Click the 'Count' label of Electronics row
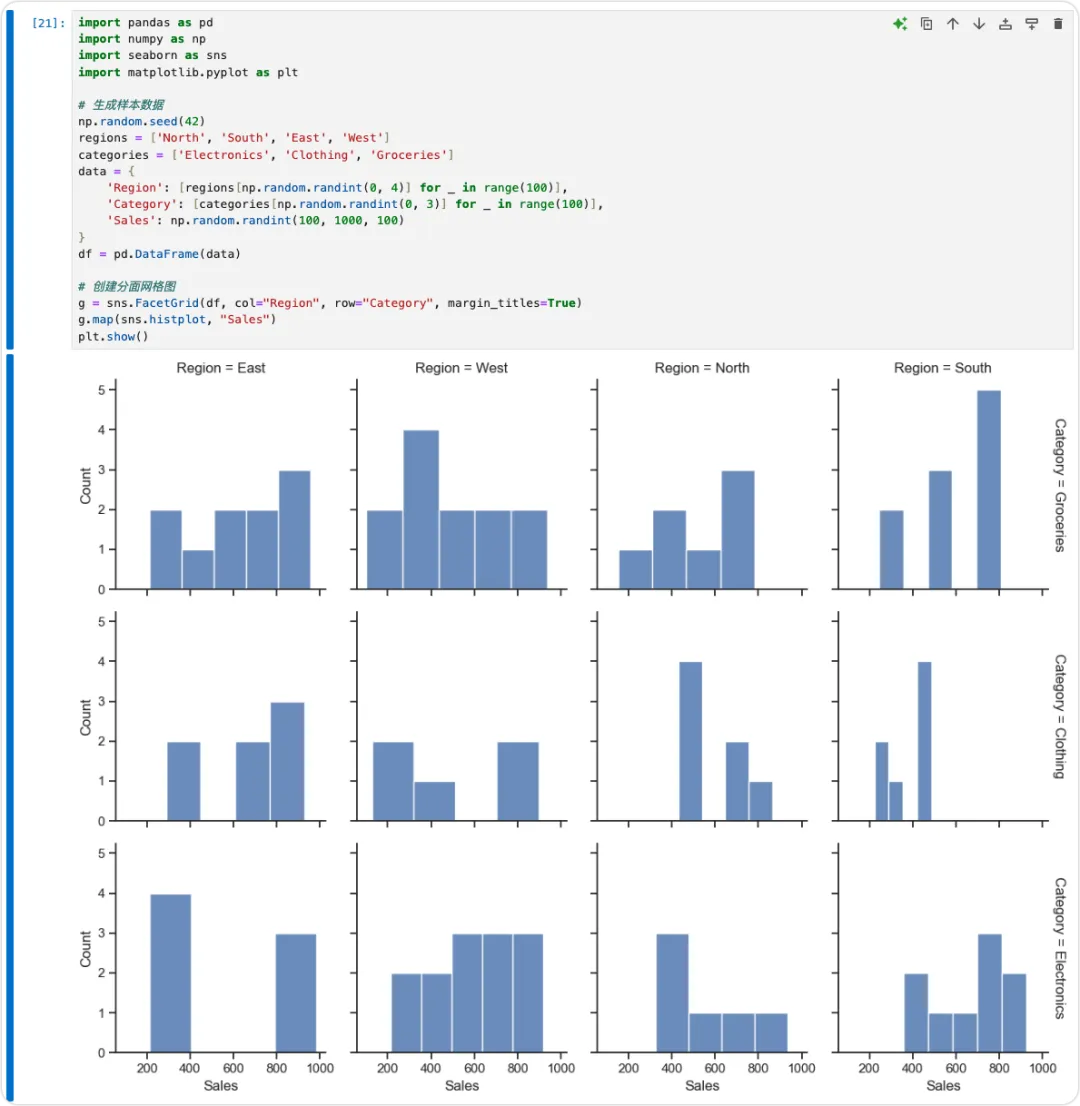This screenshot has height=1106, width=1080. pos(85,949)
